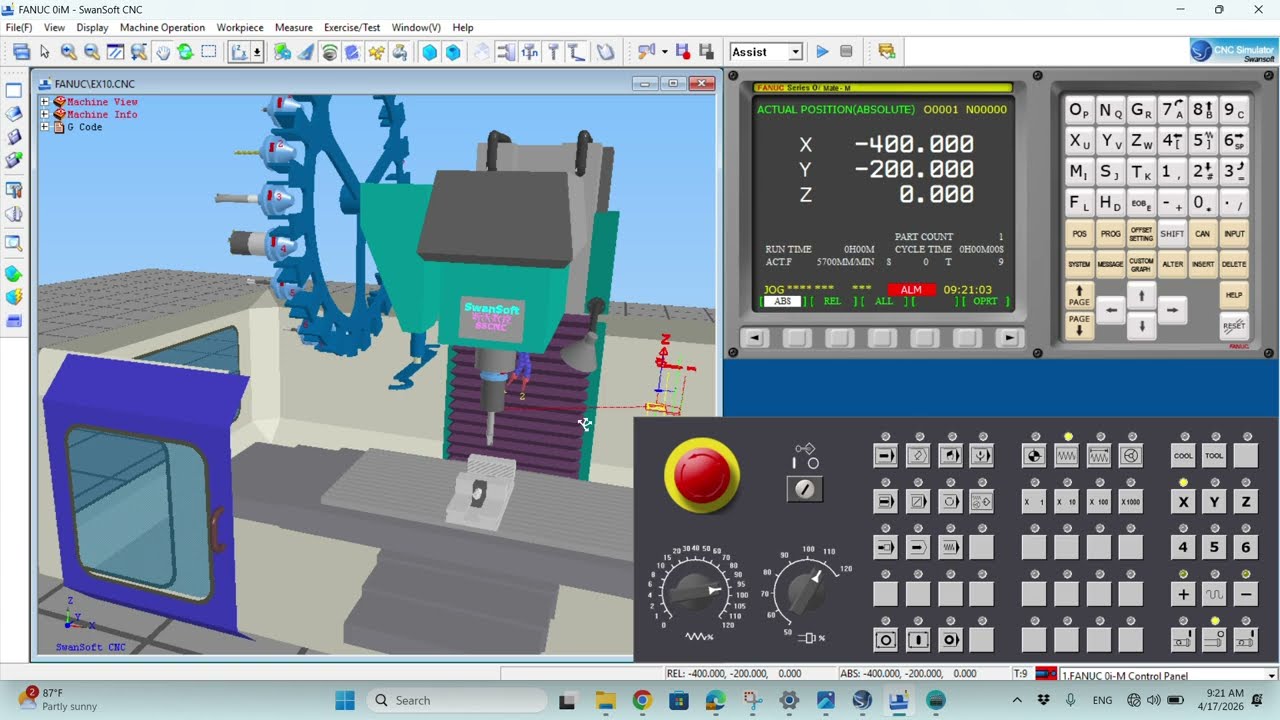Viewport: 1280px width, 720px height.
Task: Open Google Chrome from the taskbar
Action: [x=642, y=700]
